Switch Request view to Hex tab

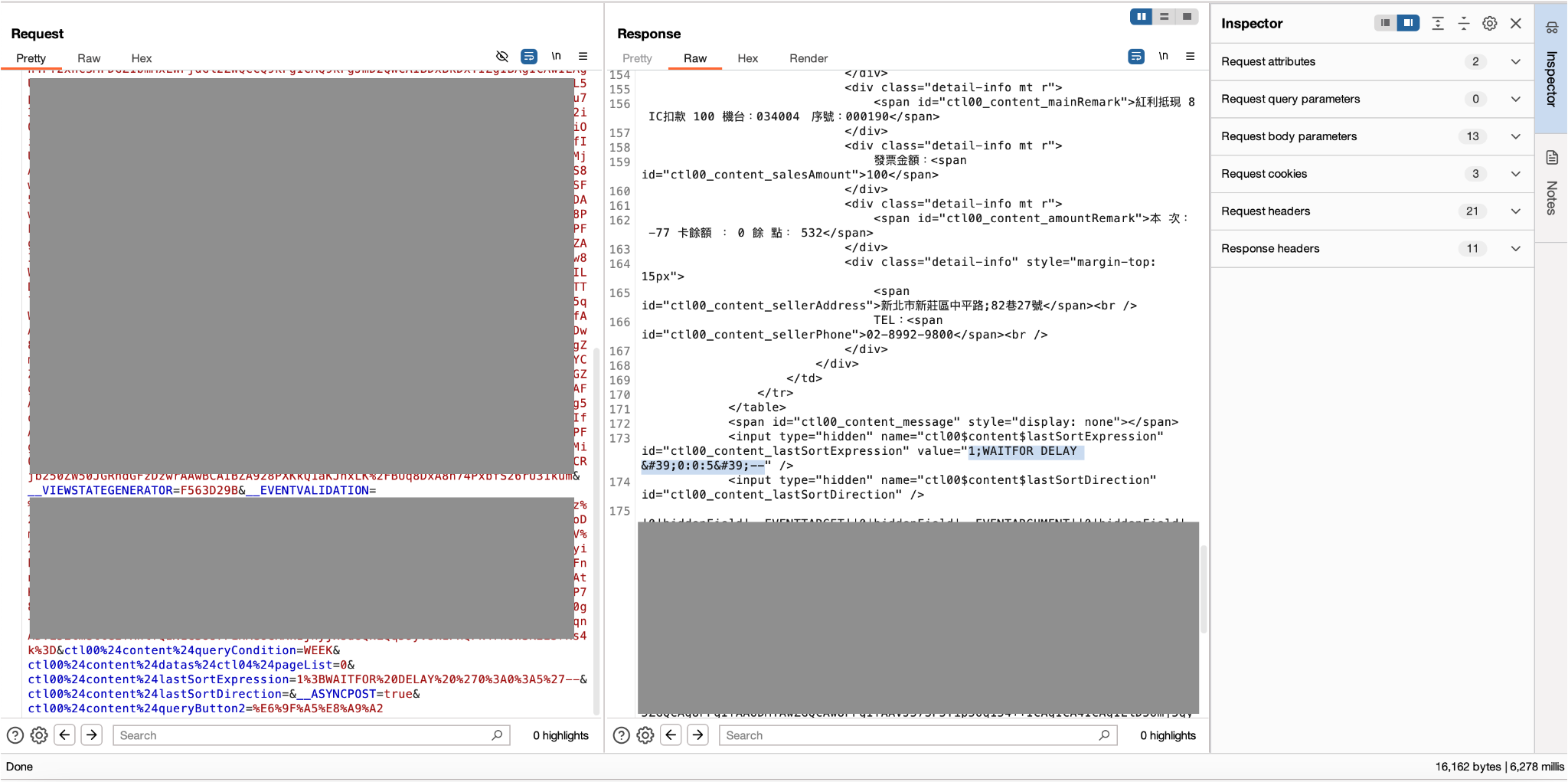[142, 58]
